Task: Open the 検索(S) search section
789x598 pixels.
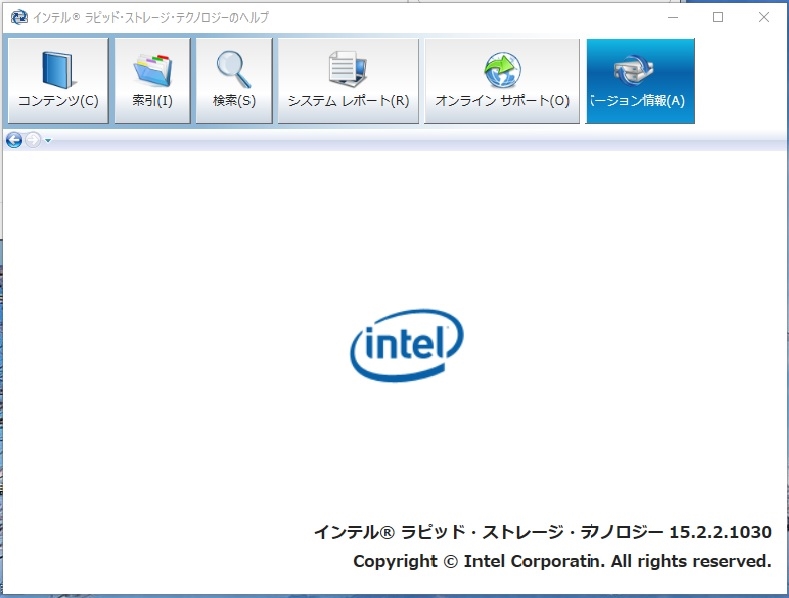Action: pyautogui.click(x=234, y=81)
